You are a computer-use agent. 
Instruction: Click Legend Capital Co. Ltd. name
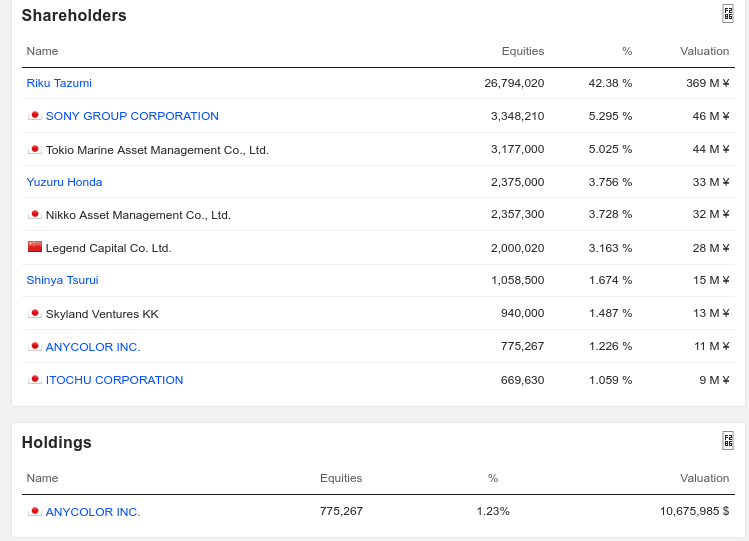pyautogui.click(x=108, y=248)
